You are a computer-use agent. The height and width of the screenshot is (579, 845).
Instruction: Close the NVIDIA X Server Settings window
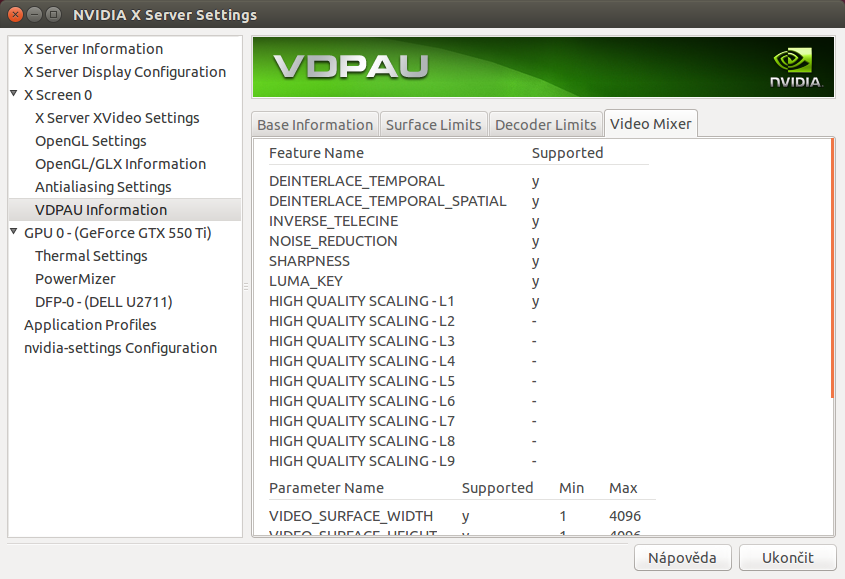[16, 15]
